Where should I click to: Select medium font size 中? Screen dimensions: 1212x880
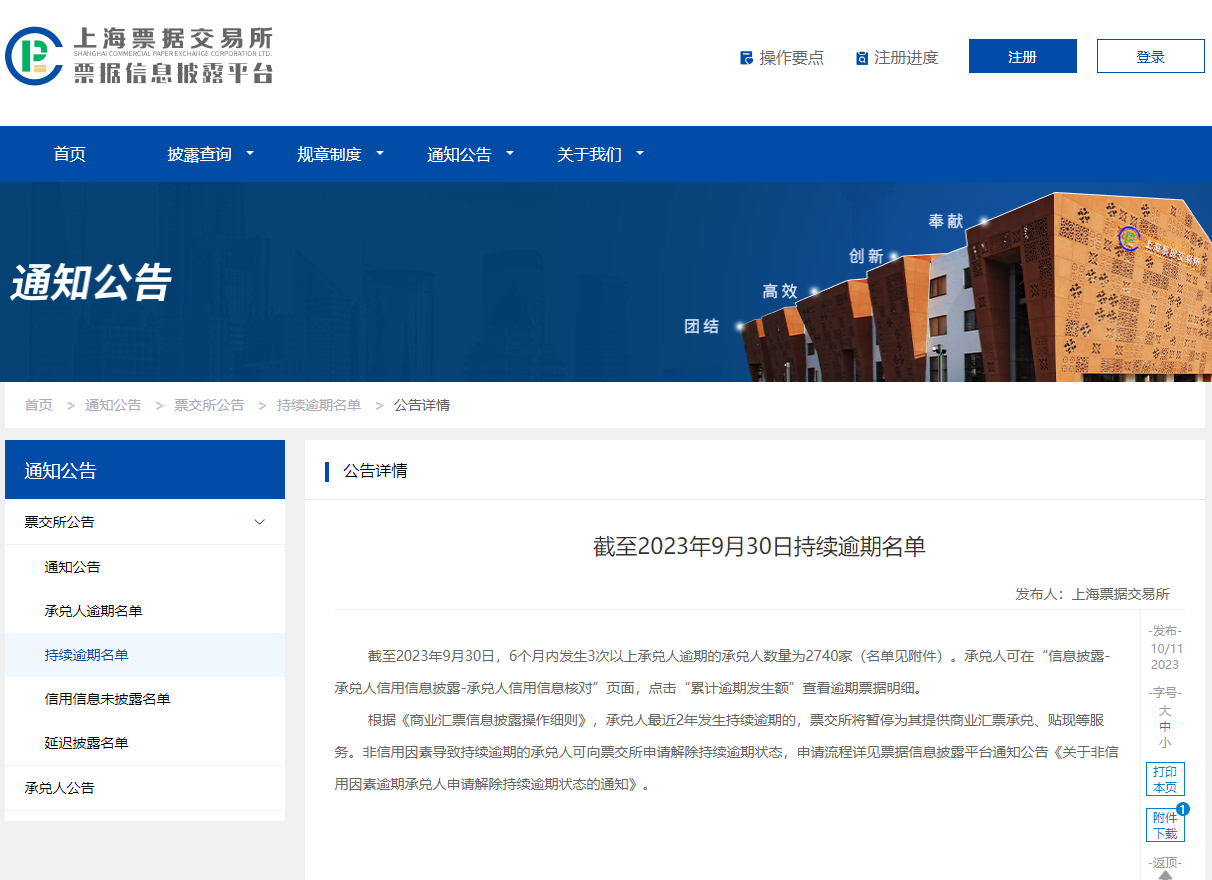[x=1165, y=727]
